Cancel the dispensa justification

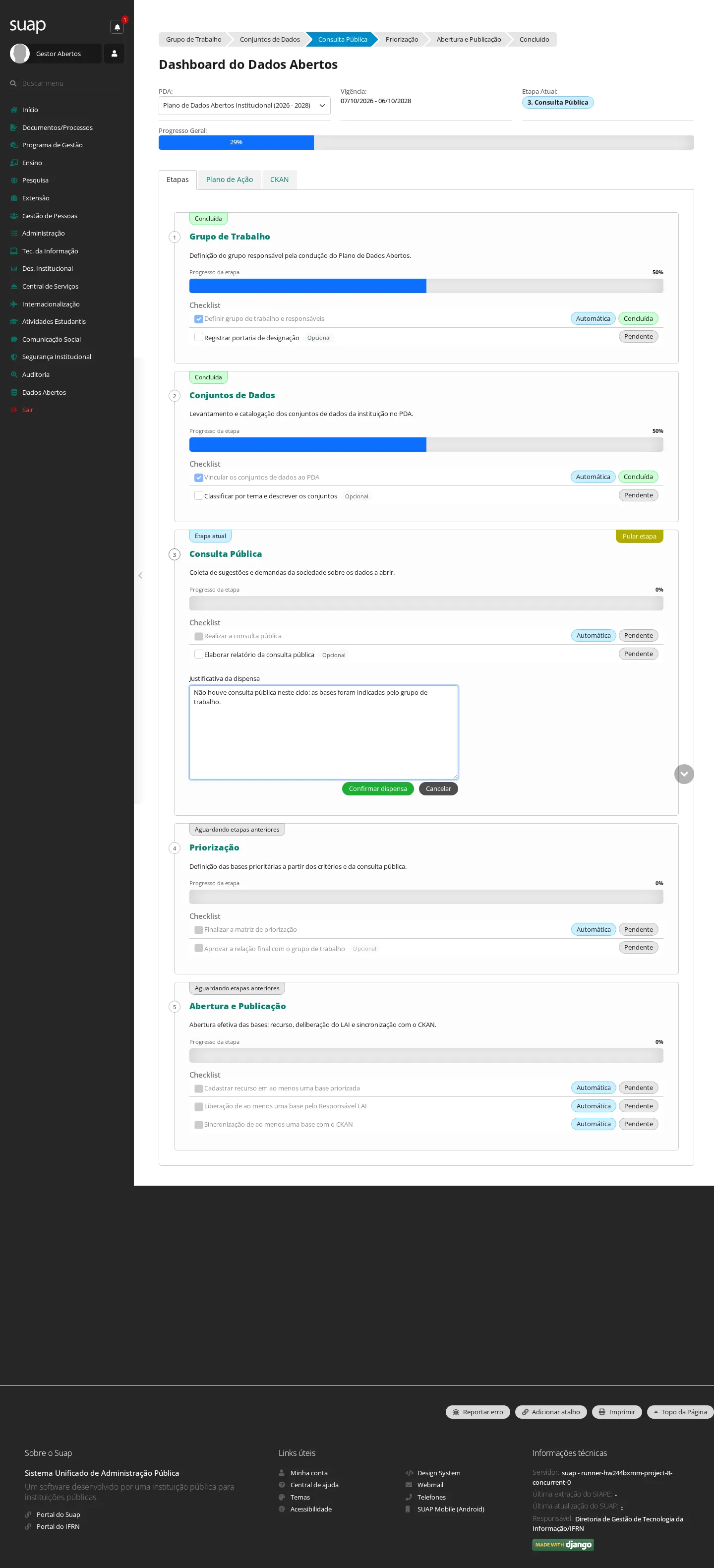[438, 789]
